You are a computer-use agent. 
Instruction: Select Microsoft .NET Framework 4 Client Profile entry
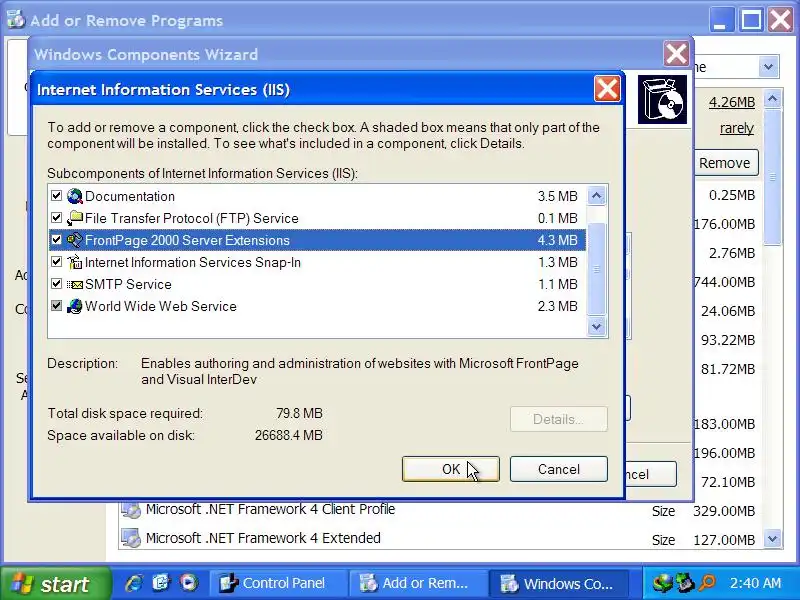[x=270, y=509]
